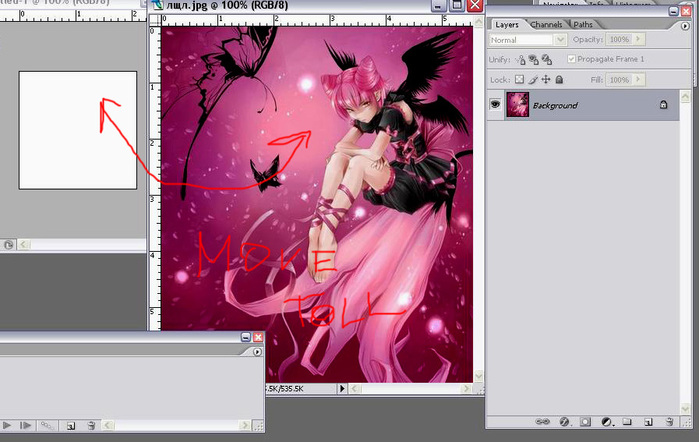The width and height of the screenshot is (699, 442).
Task: Hide the Background layer via eye icon
Action: (495, 105)
